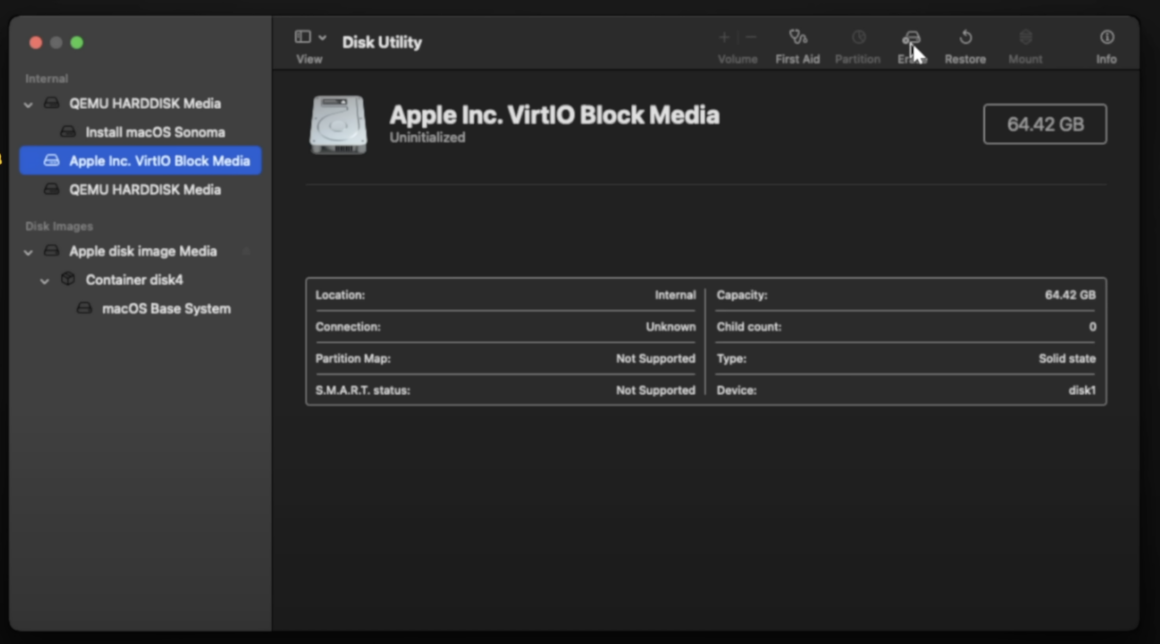
Task: Click the container icon beside Container disk4
Action: (x=68, y=279)
